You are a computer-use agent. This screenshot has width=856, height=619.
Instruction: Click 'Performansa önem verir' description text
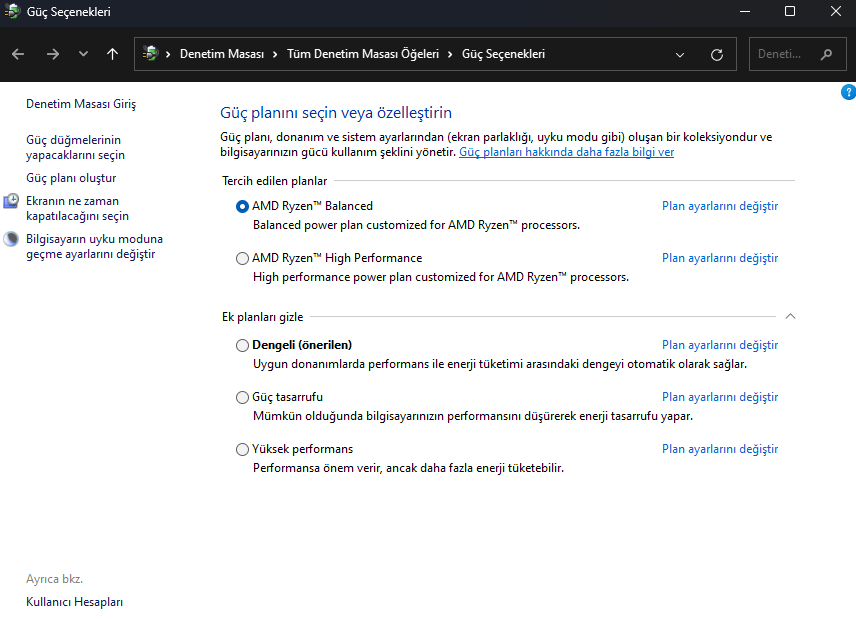point(408,468)
